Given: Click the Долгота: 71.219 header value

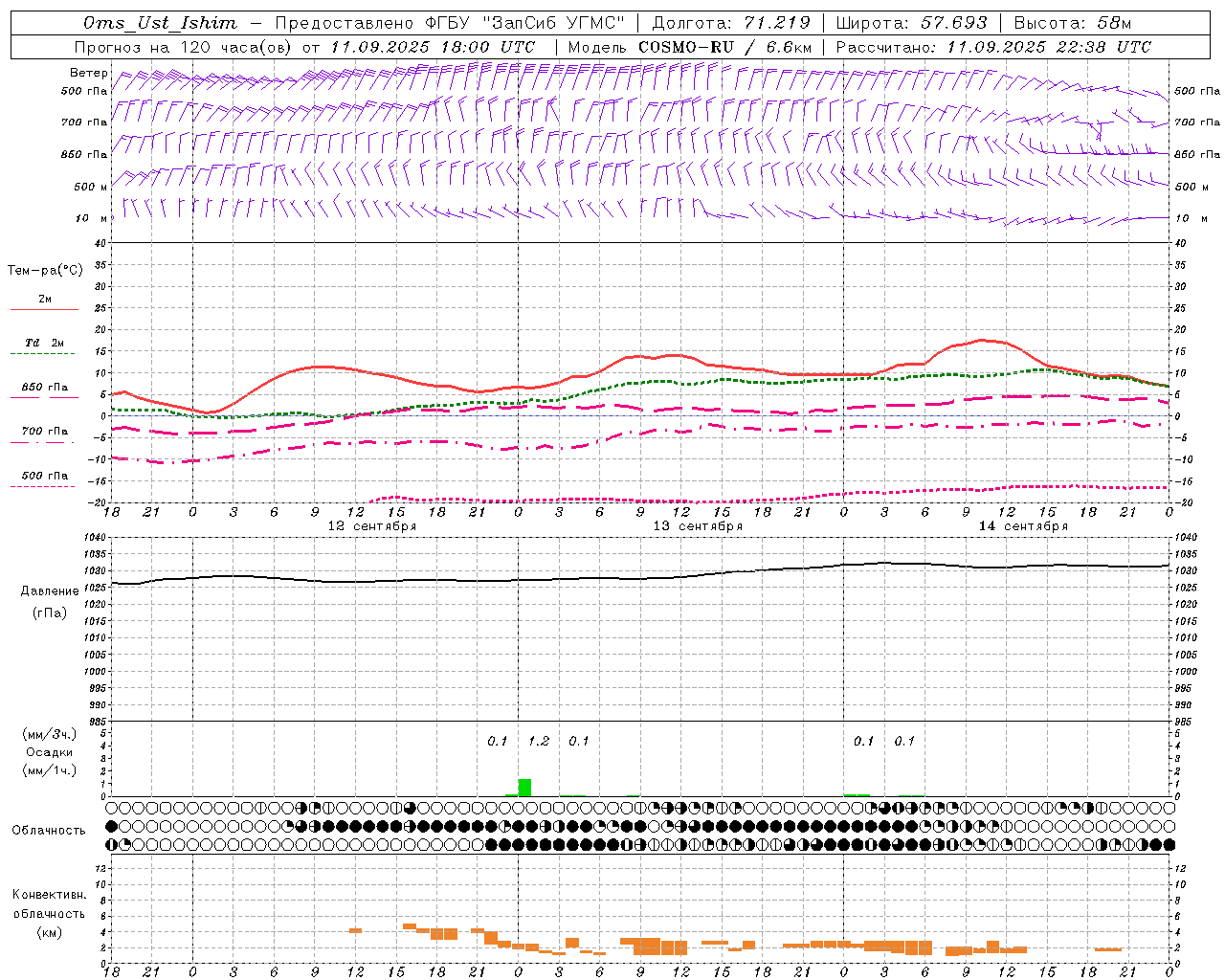Looking at the screenshot, I should coord(731,23).
